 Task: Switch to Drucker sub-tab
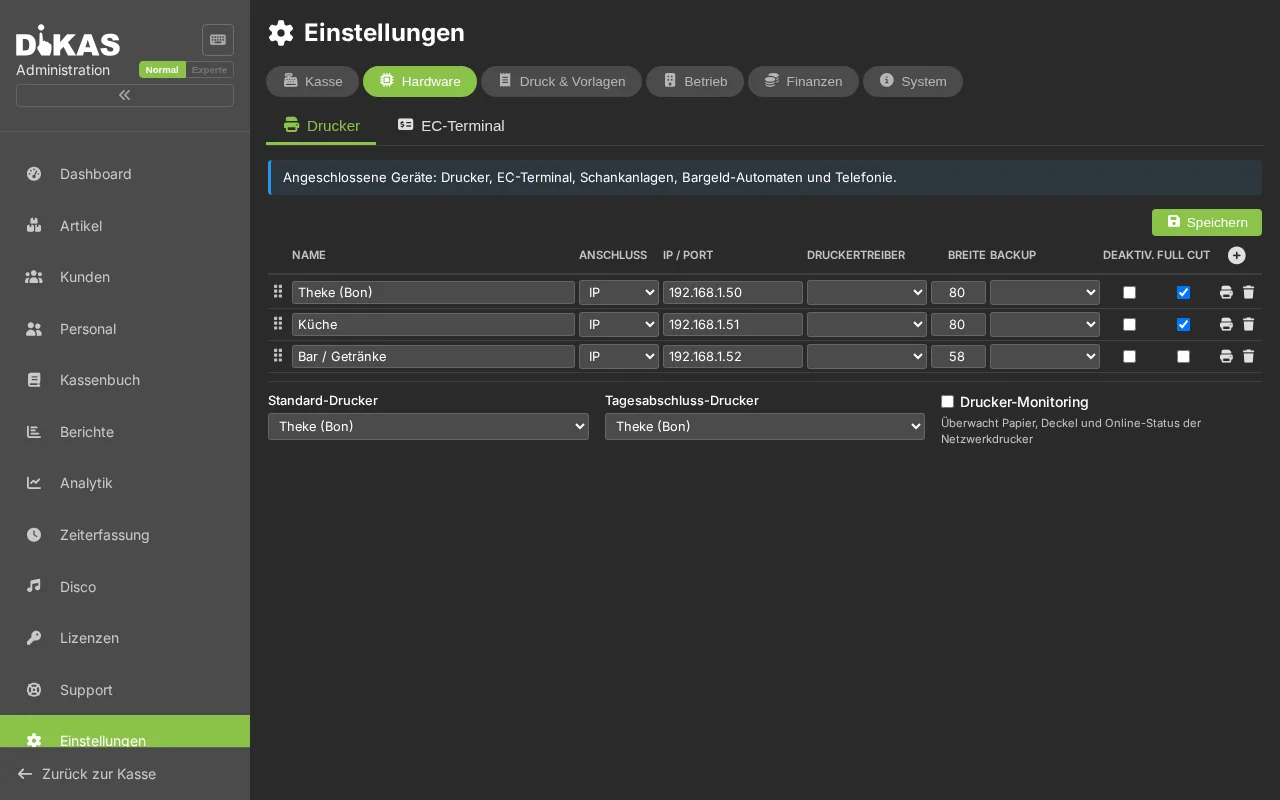click(x=321, y=126)
